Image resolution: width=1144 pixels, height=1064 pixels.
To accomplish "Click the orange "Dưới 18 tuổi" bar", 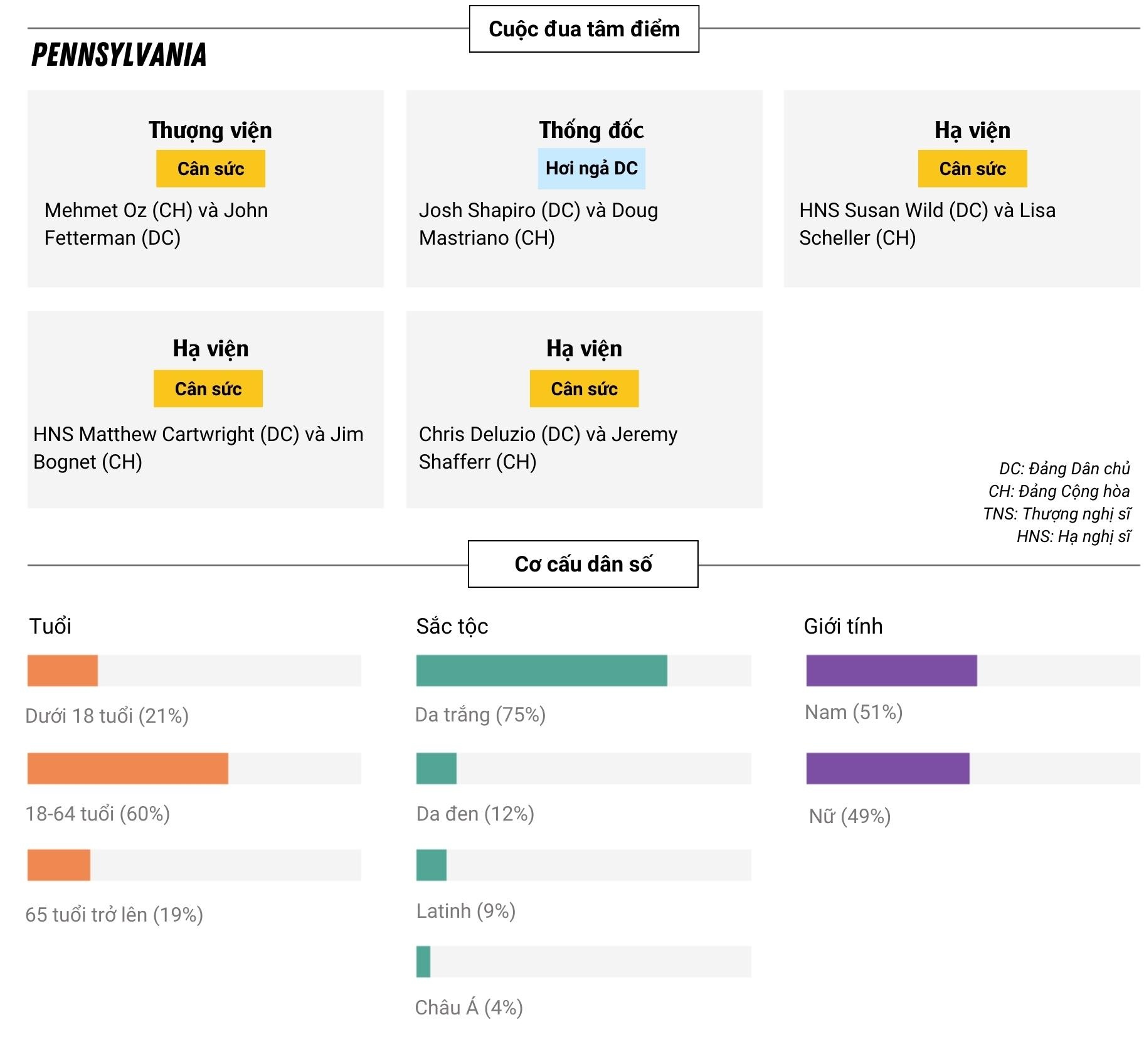I will coord(63,671).
